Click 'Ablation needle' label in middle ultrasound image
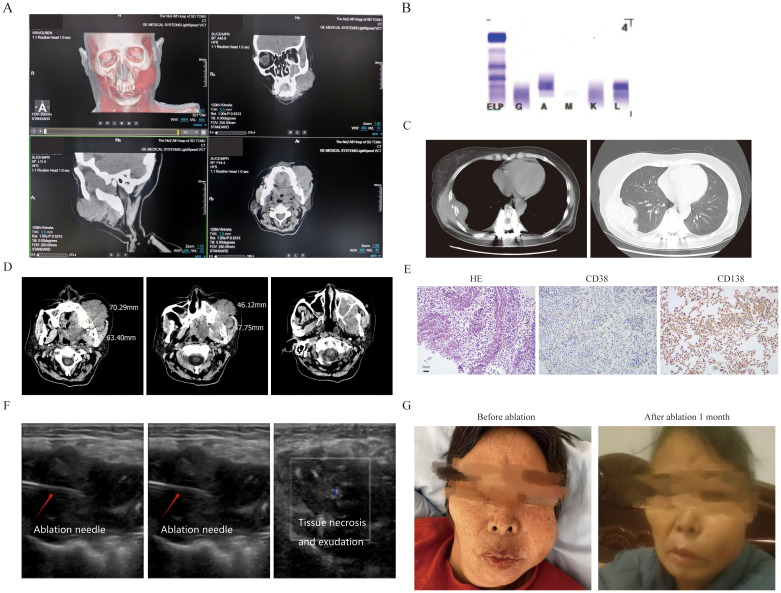This screenshot has width=781, height=593. [x=196, y=530]
